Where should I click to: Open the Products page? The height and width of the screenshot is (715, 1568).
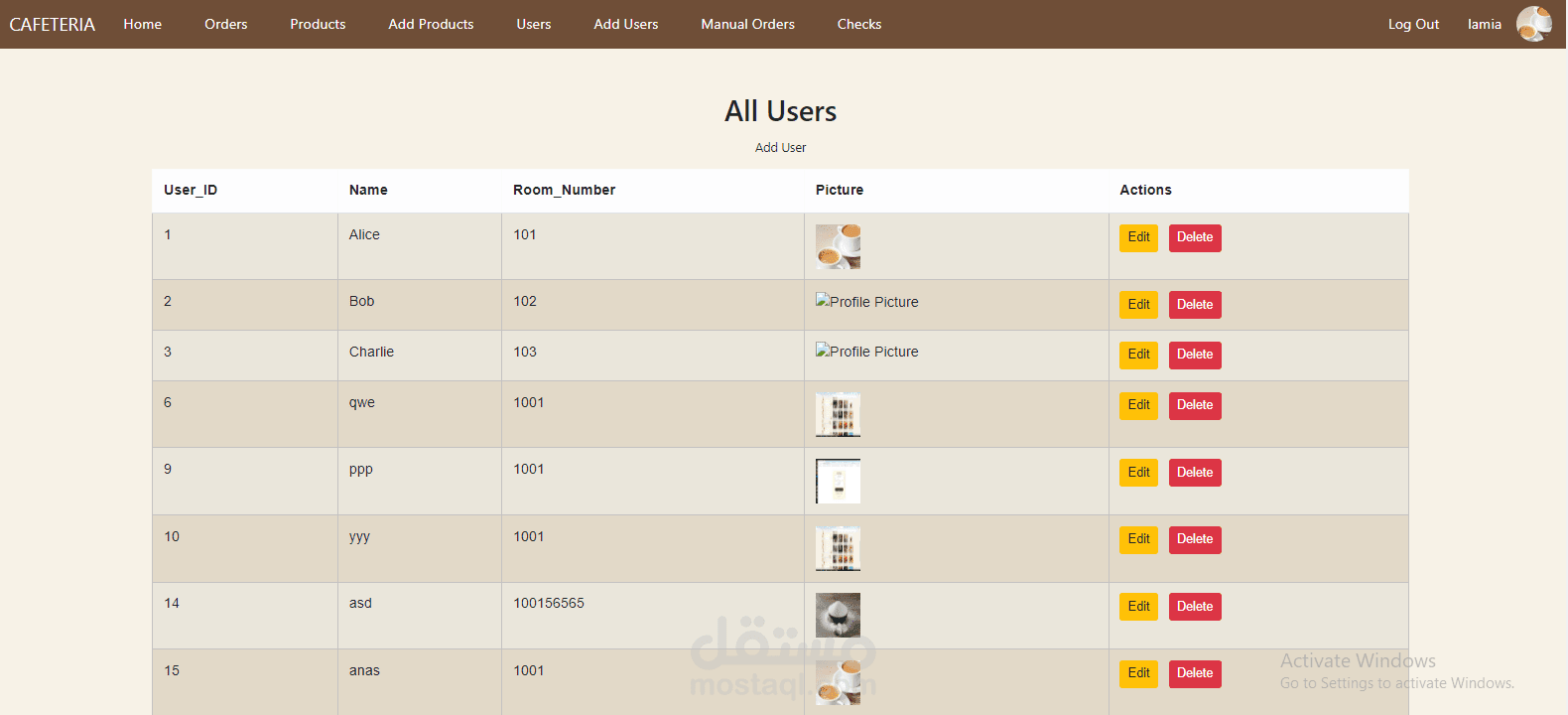[318, 24]
